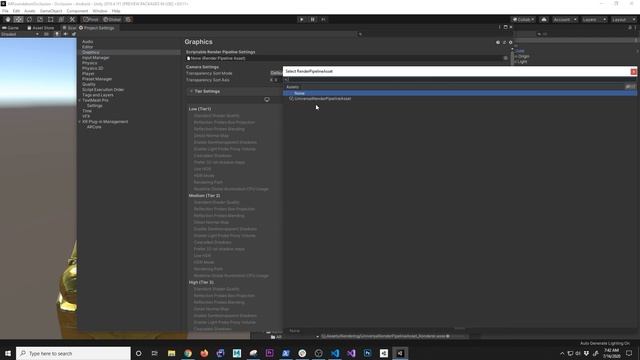The width and height of the screenshot is (640, 360).
Task: Switch to the Game tab
Action: pos(11,28)
